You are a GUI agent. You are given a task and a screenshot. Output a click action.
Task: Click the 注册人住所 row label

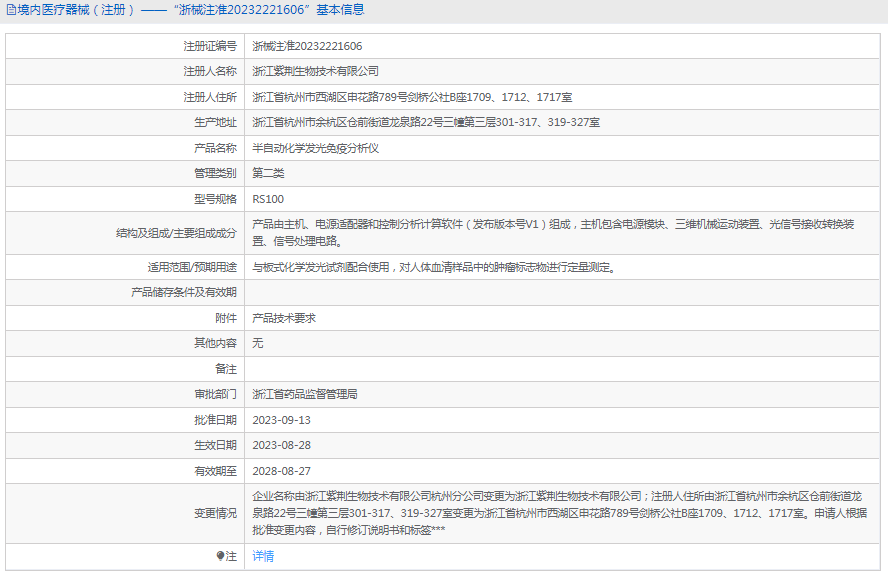click(210, 97)
